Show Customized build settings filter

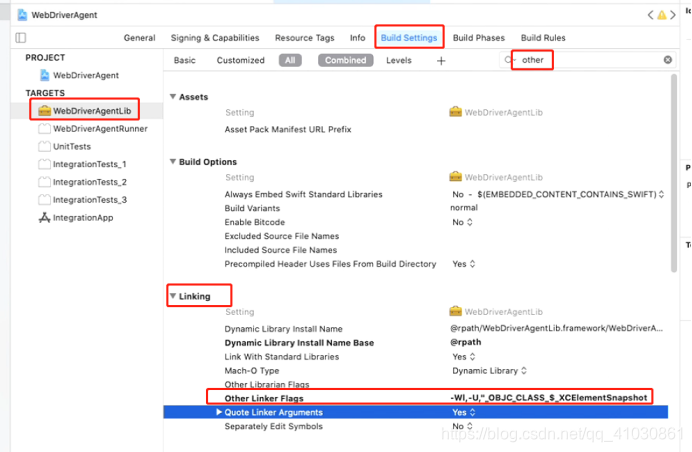[241, 60]
